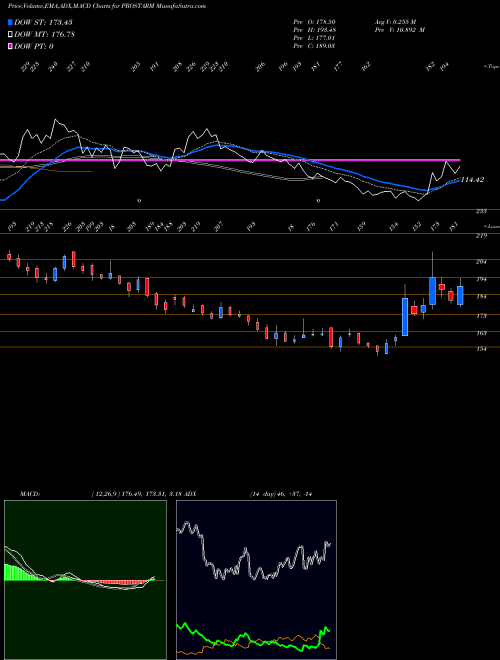The height and width of the screenshot is (660, 500).
Task: Select the 'DOW ST: 173.43' legend text
Action: [x=43, y=22]
